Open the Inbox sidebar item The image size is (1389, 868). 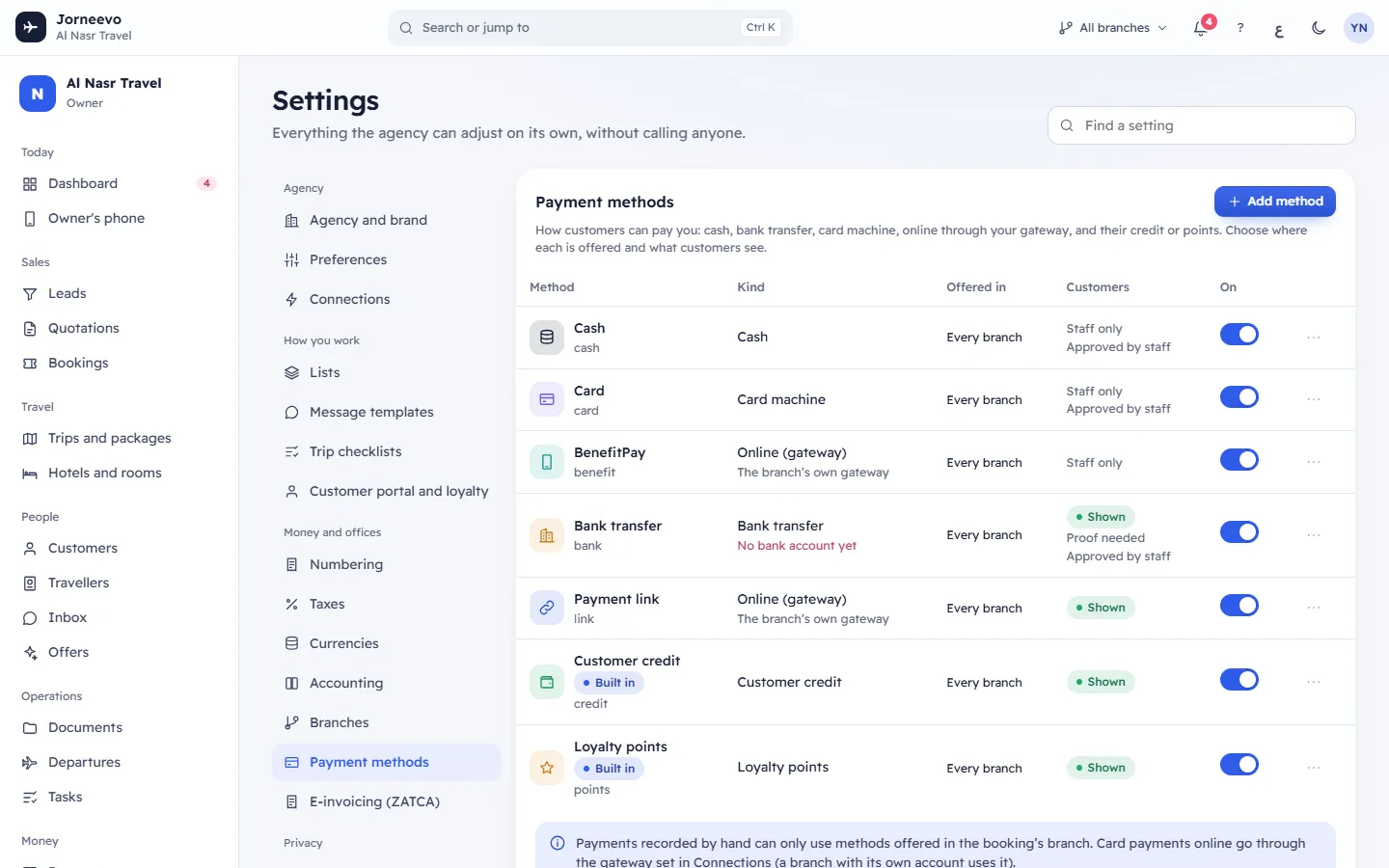[x=119, y=618]
